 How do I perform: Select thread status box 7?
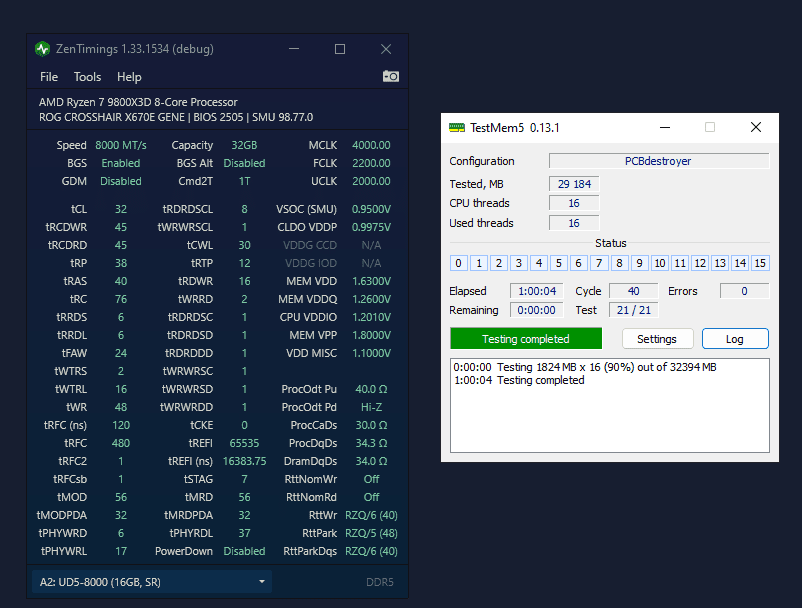(599, 263)
